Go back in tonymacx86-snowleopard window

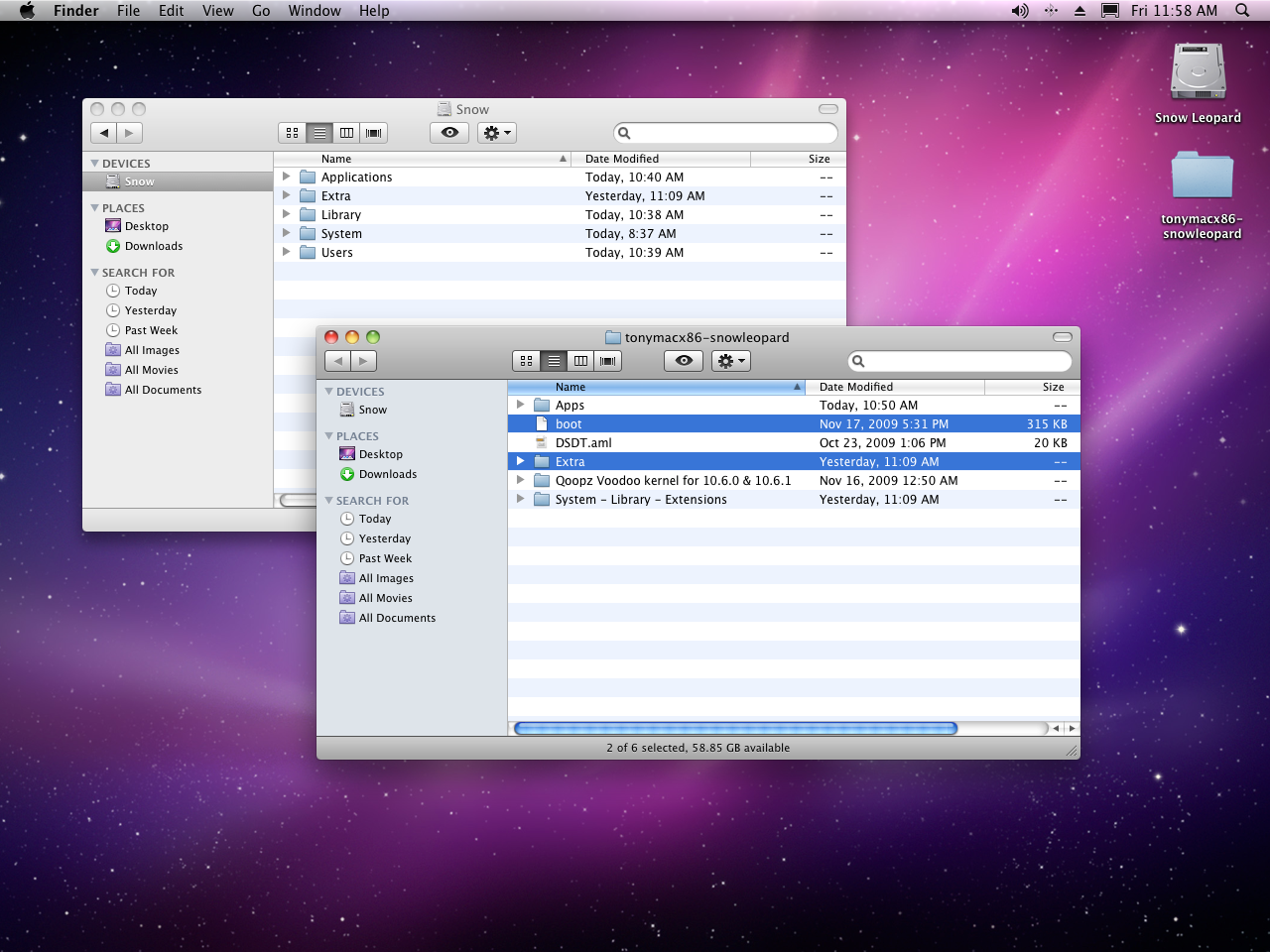click(338, 361)
